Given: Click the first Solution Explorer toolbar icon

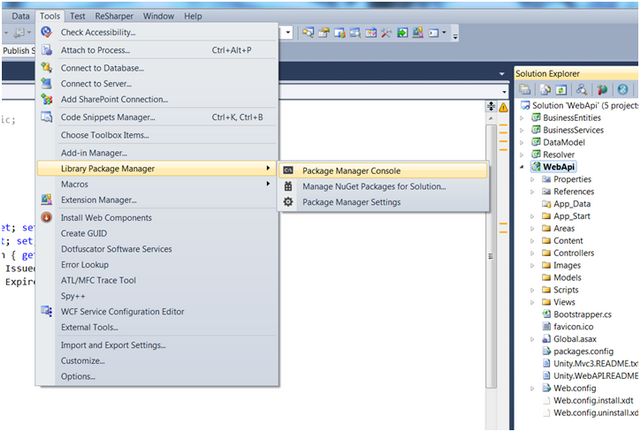Looking at the screenshot, I should point(525,89).
